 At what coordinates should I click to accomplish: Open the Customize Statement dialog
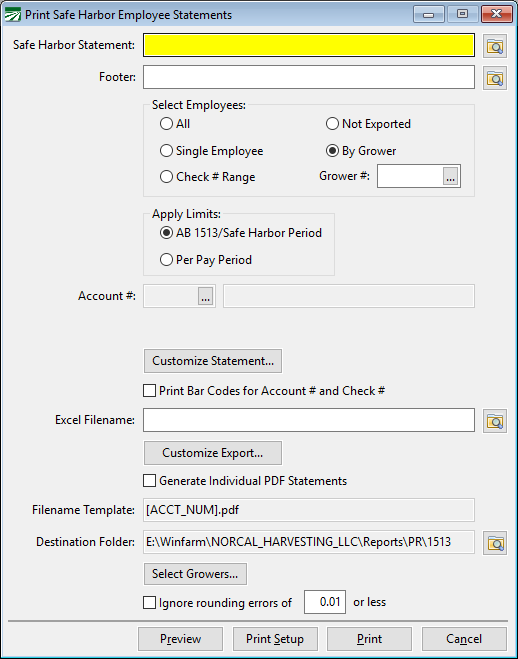tap(213, 361)
